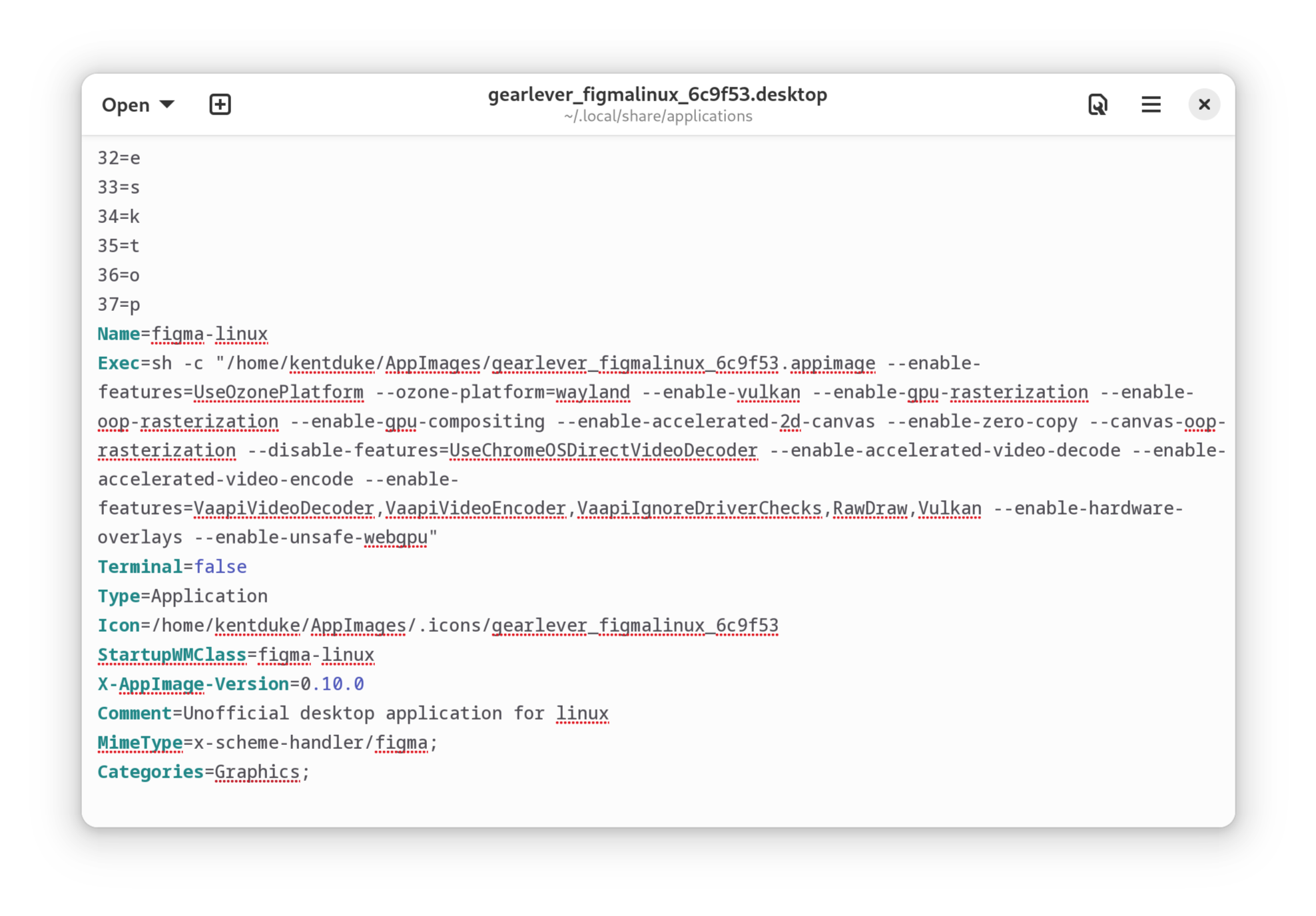Click the underlined word UseOzonePlatform
Image resolution: width=1316 pixels, height=916 pixels.
[277, 392]
